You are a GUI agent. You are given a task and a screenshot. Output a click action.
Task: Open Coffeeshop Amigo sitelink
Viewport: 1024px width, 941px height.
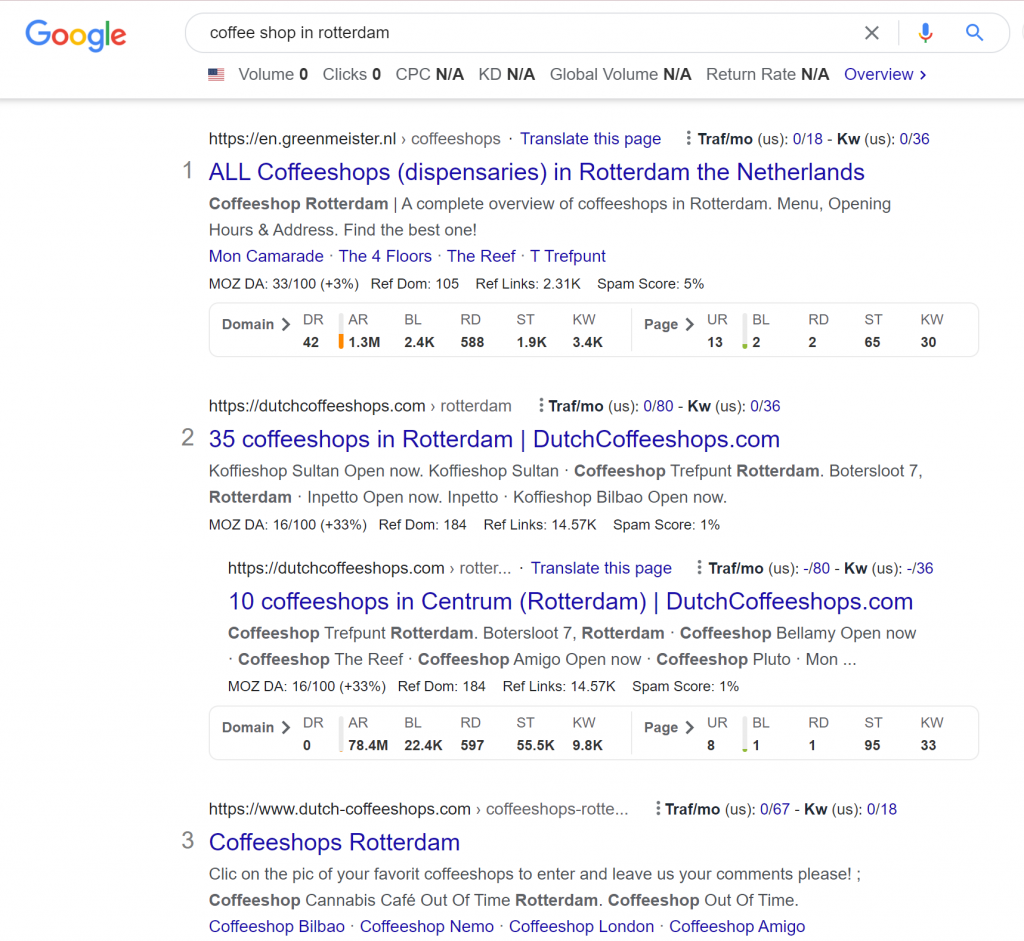pos(737,926)
